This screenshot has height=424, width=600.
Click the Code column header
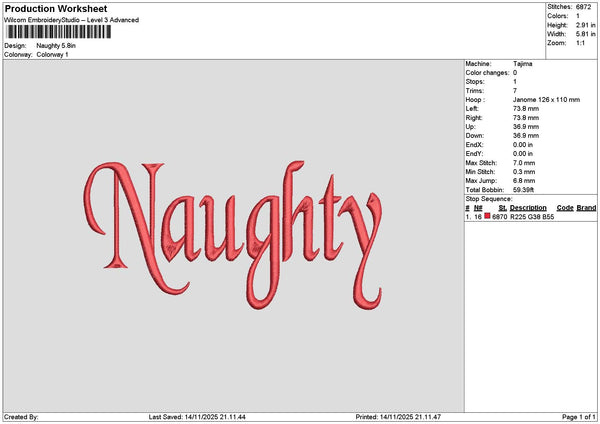565,208
